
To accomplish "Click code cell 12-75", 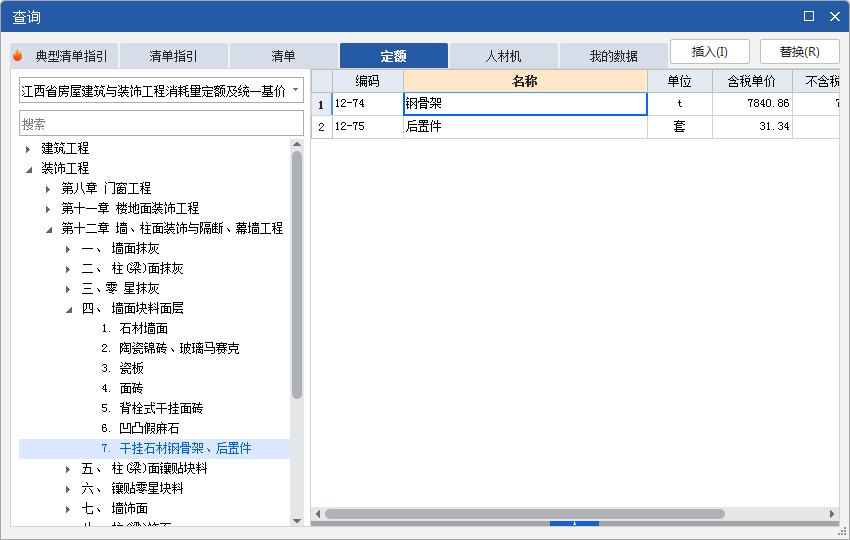I will tap(368, 127).
